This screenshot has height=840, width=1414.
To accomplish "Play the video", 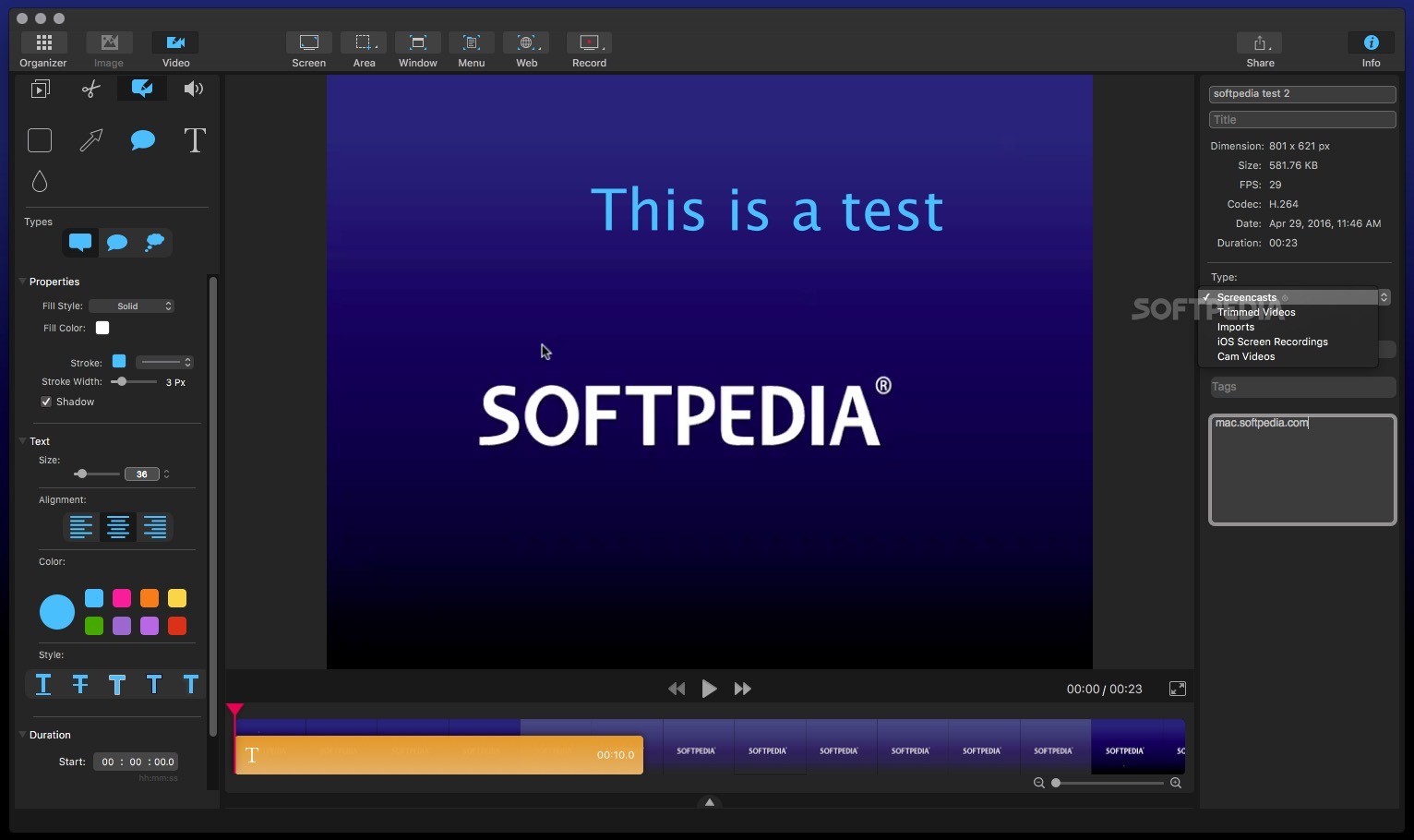I will tap(709, 689).
